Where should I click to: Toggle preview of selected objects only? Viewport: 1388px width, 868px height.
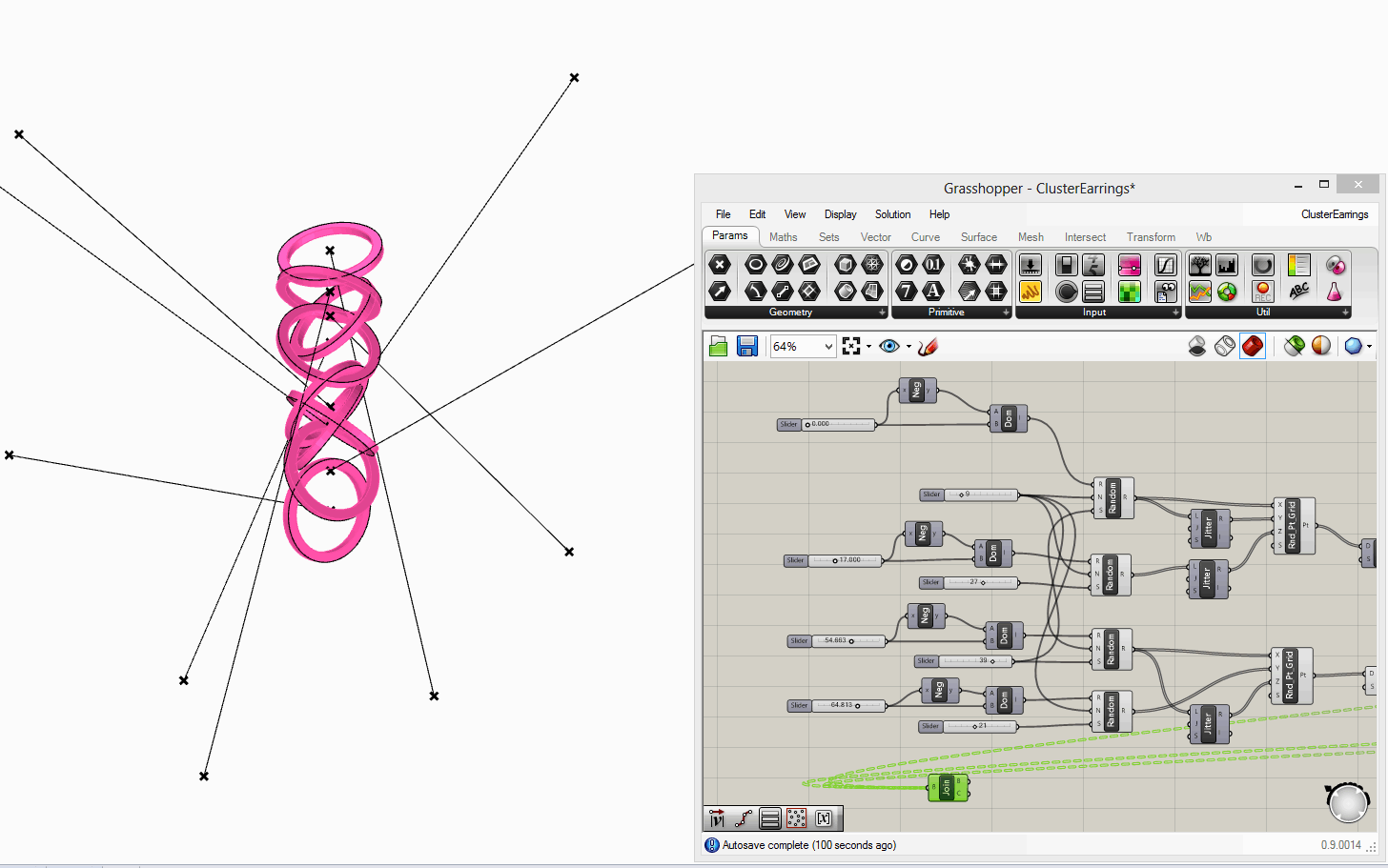pos(1294,346)
